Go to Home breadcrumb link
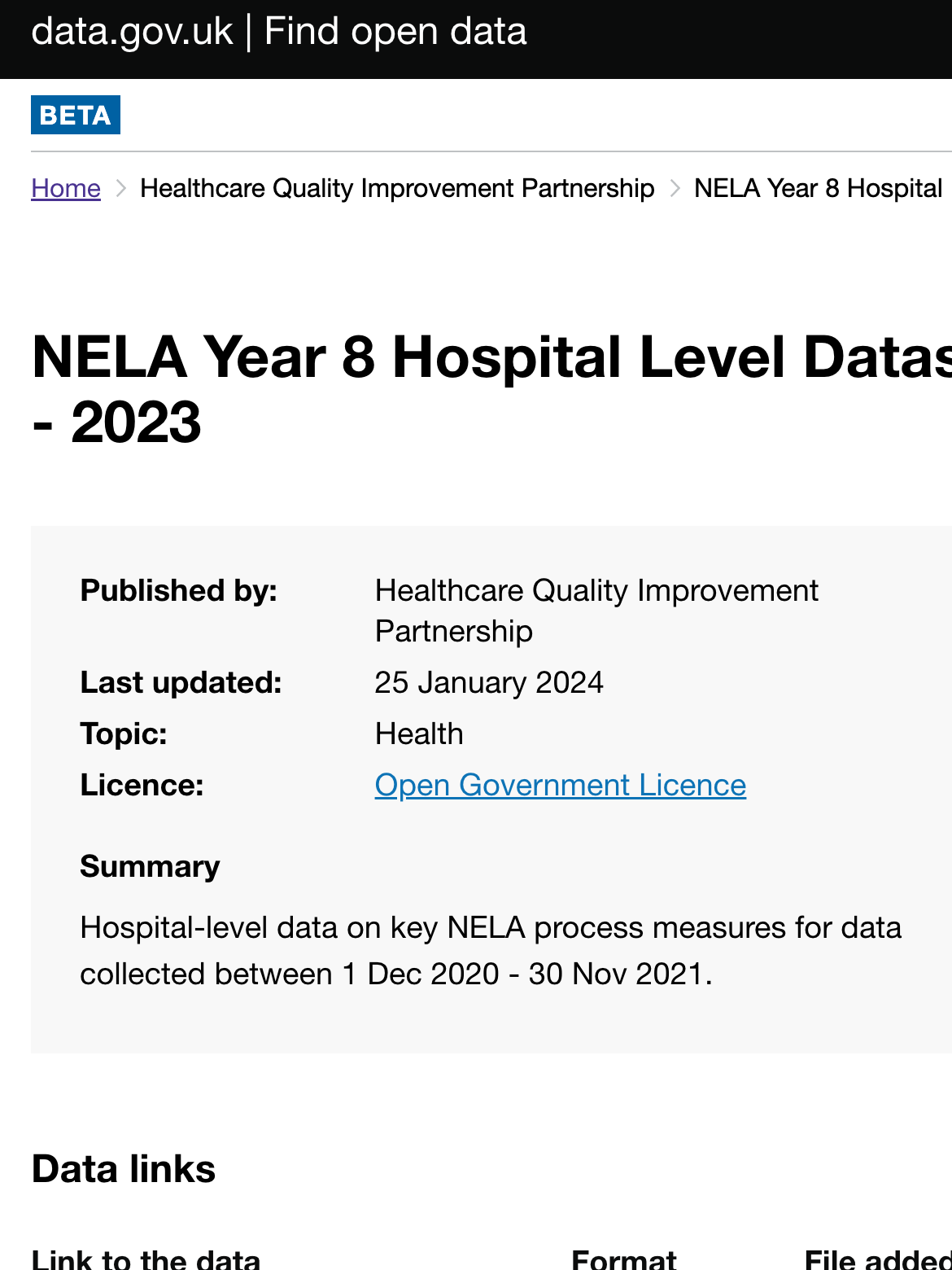The width and height of the screenshot is (952, 1270). 66,188
